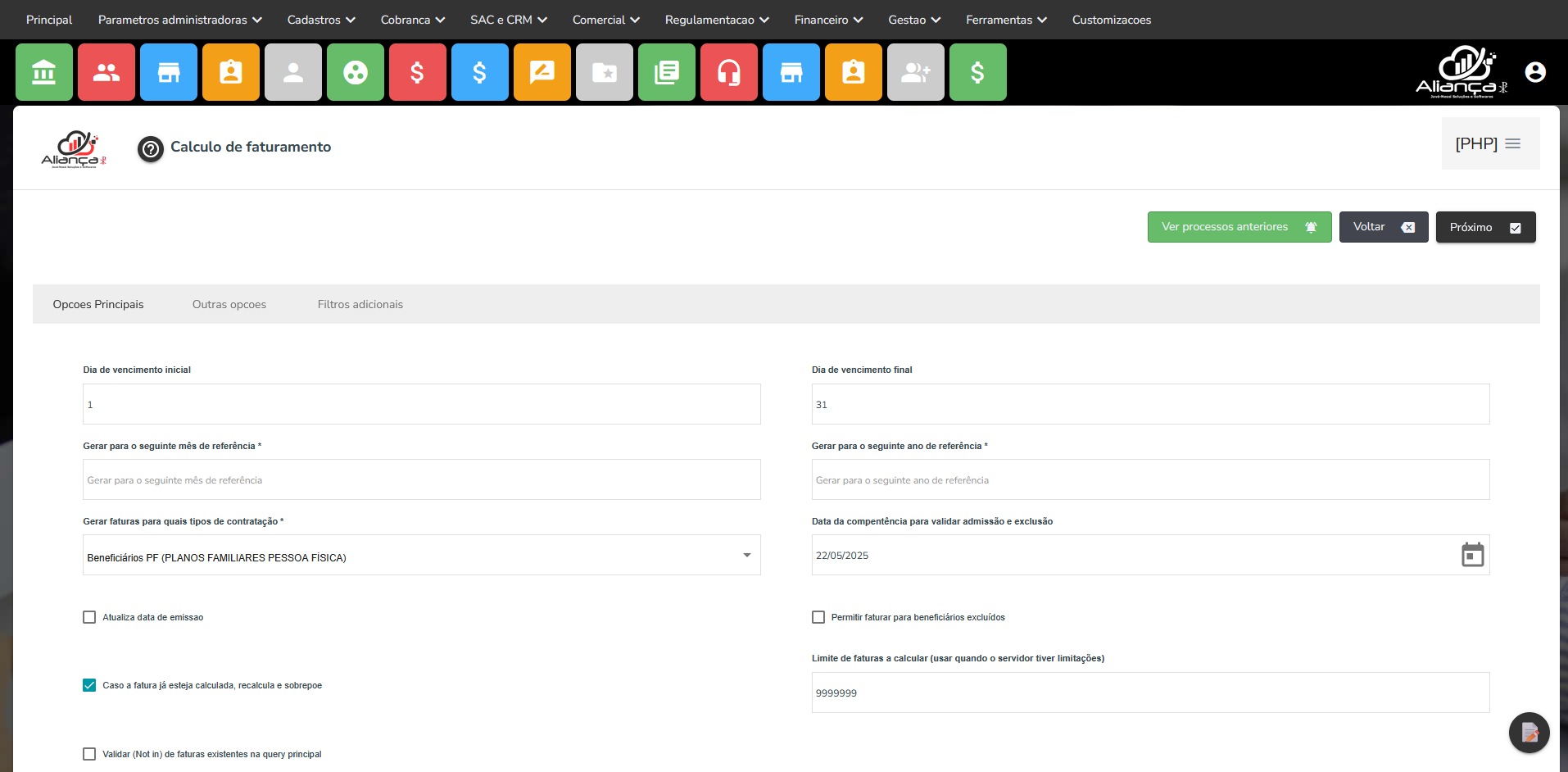This screenshot has height=772, width=1568.
Task: Click Ver processos anteriores button
Action: click(x=1239, y=227)
